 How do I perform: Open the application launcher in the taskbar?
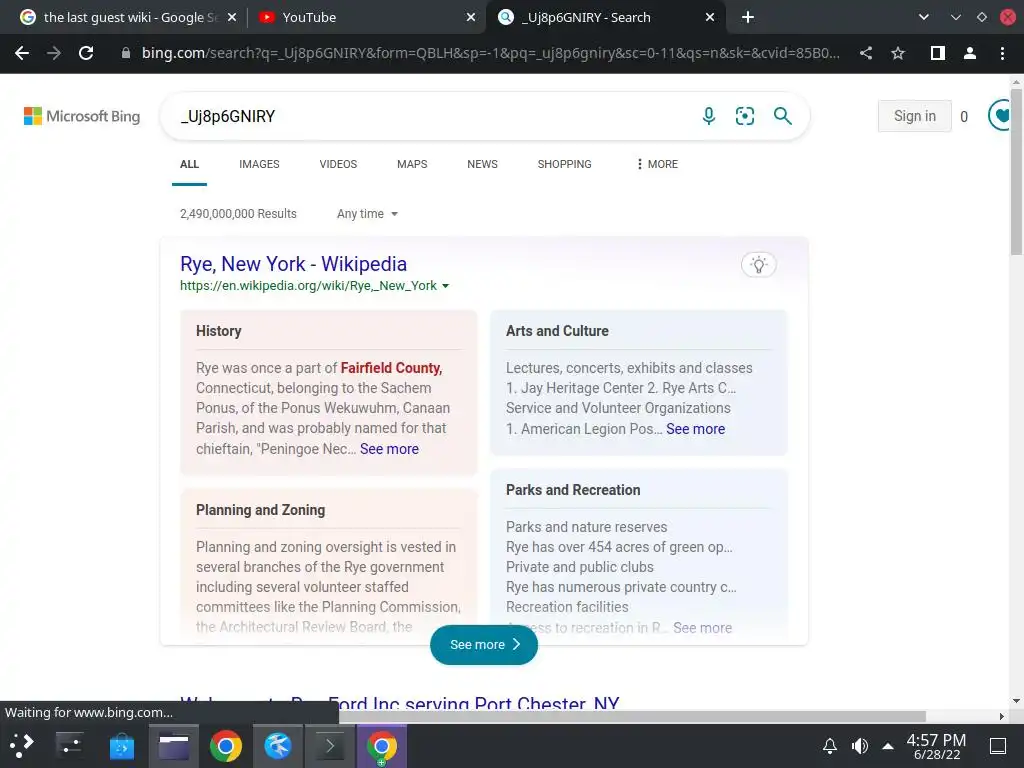click(x=22, y=745)
